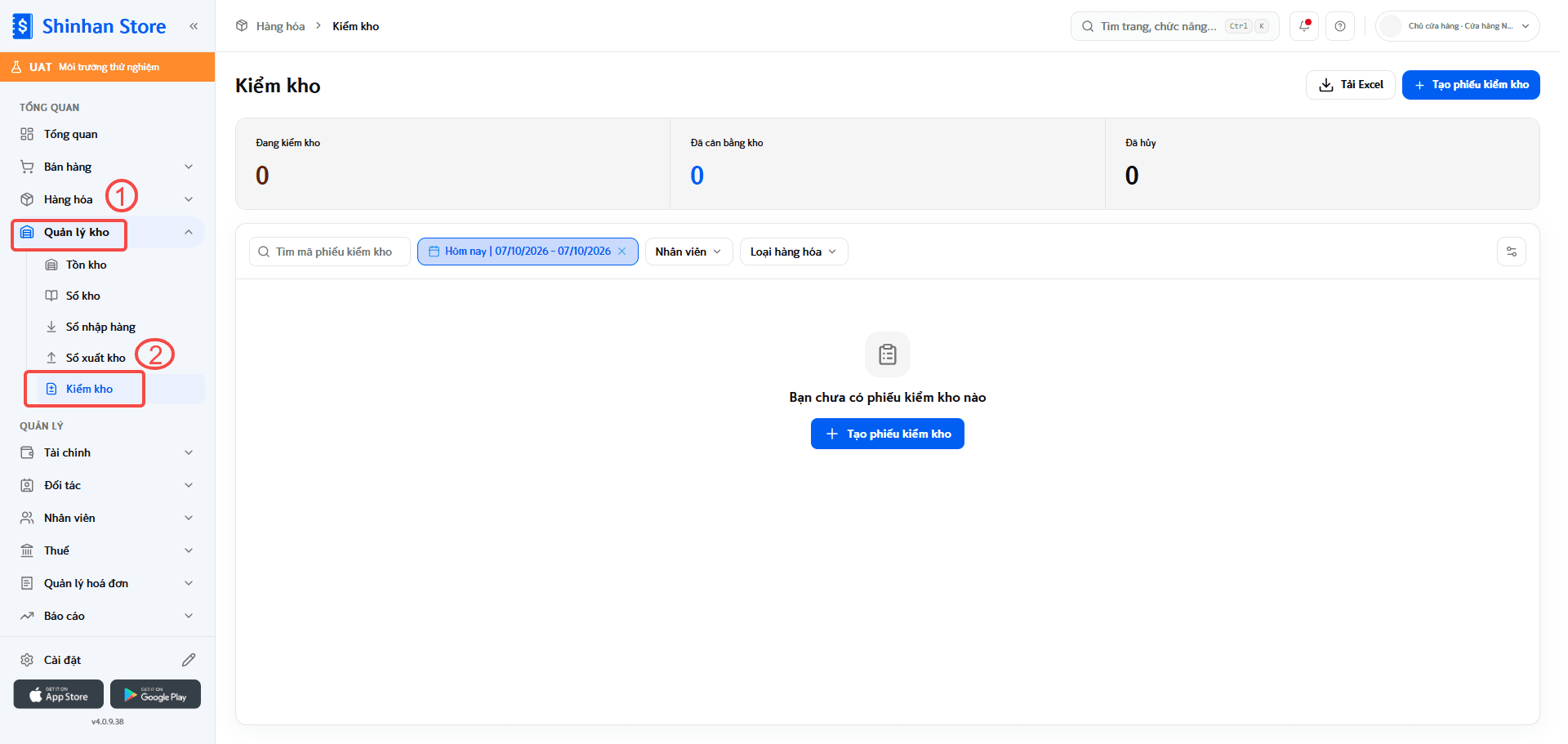Open Tồn kho page

coord(119,265)
